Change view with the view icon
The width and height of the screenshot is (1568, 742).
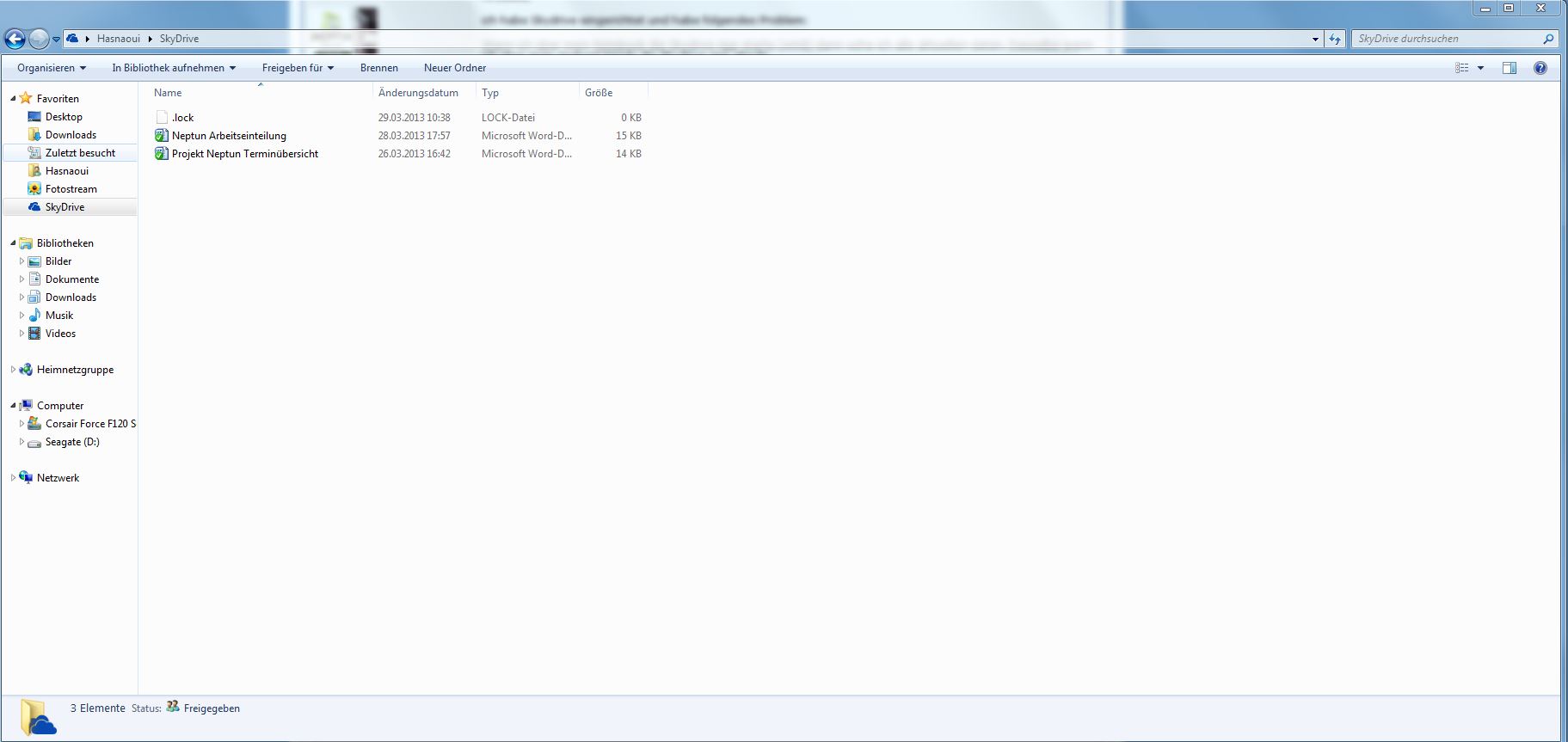point(1461,68)
